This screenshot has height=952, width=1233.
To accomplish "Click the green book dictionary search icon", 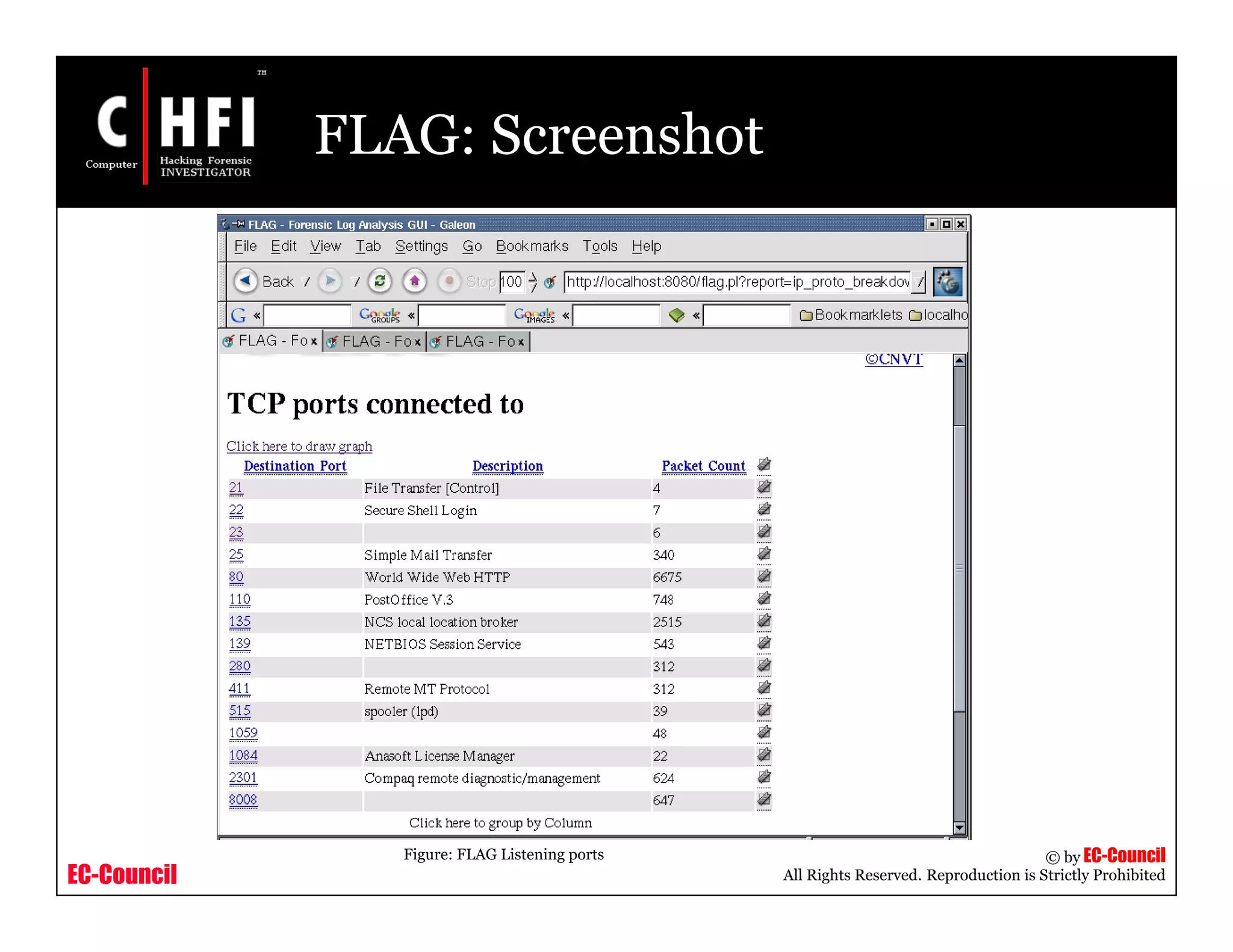I will pos(676,315).
